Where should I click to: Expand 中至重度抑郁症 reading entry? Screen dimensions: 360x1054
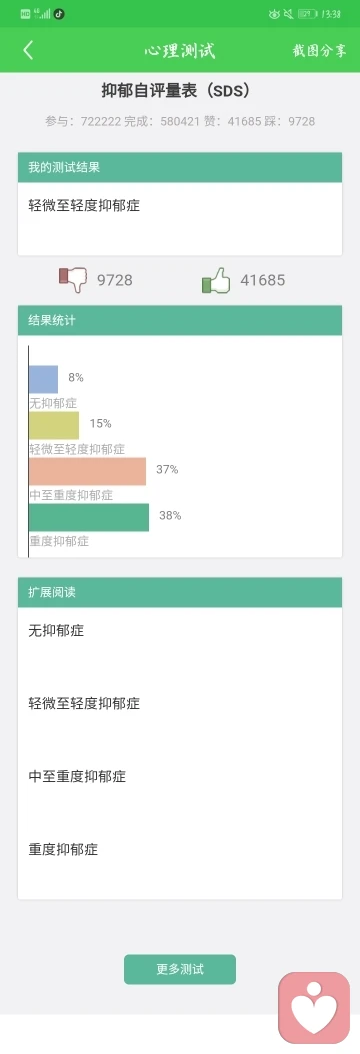(180, 776)
